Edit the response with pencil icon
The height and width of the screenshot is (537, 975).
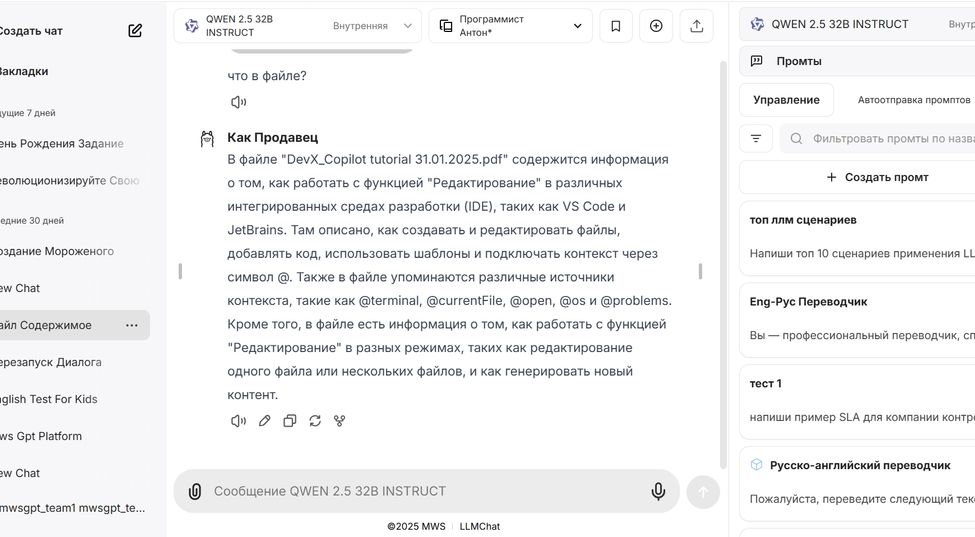coord(264,421)
